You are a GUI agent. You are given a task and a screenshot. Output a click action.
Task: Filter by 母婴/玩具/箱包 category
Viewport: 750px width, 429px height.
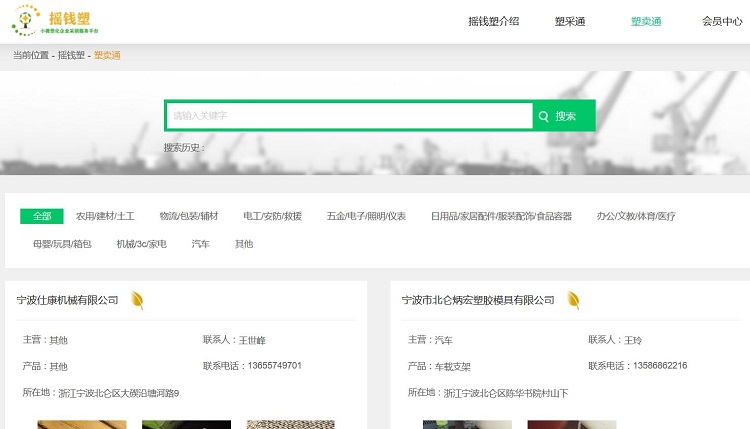pyautogui.click(x=62, y=244)
